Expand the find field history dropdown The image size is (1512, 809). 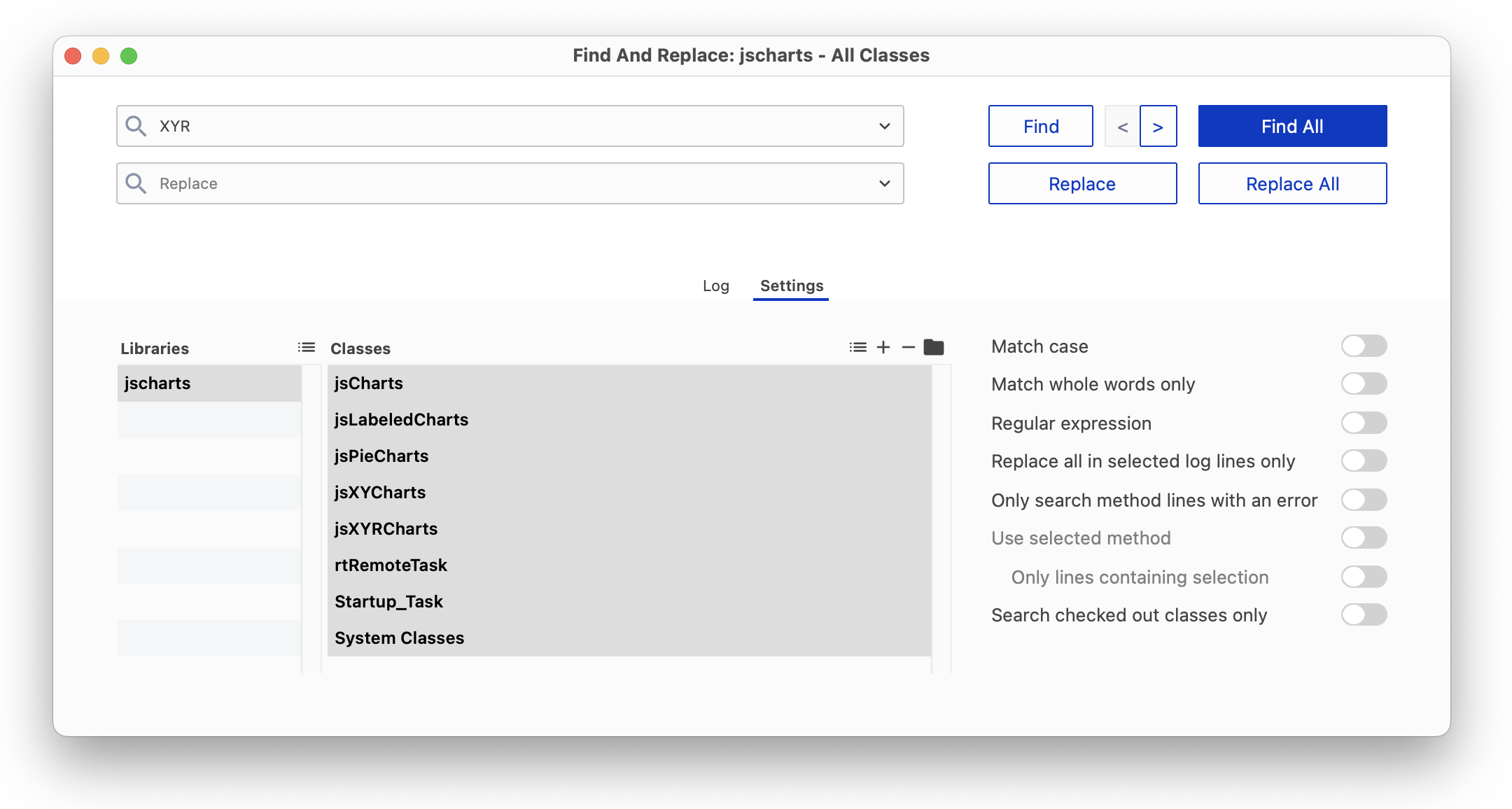coord(885,126)
